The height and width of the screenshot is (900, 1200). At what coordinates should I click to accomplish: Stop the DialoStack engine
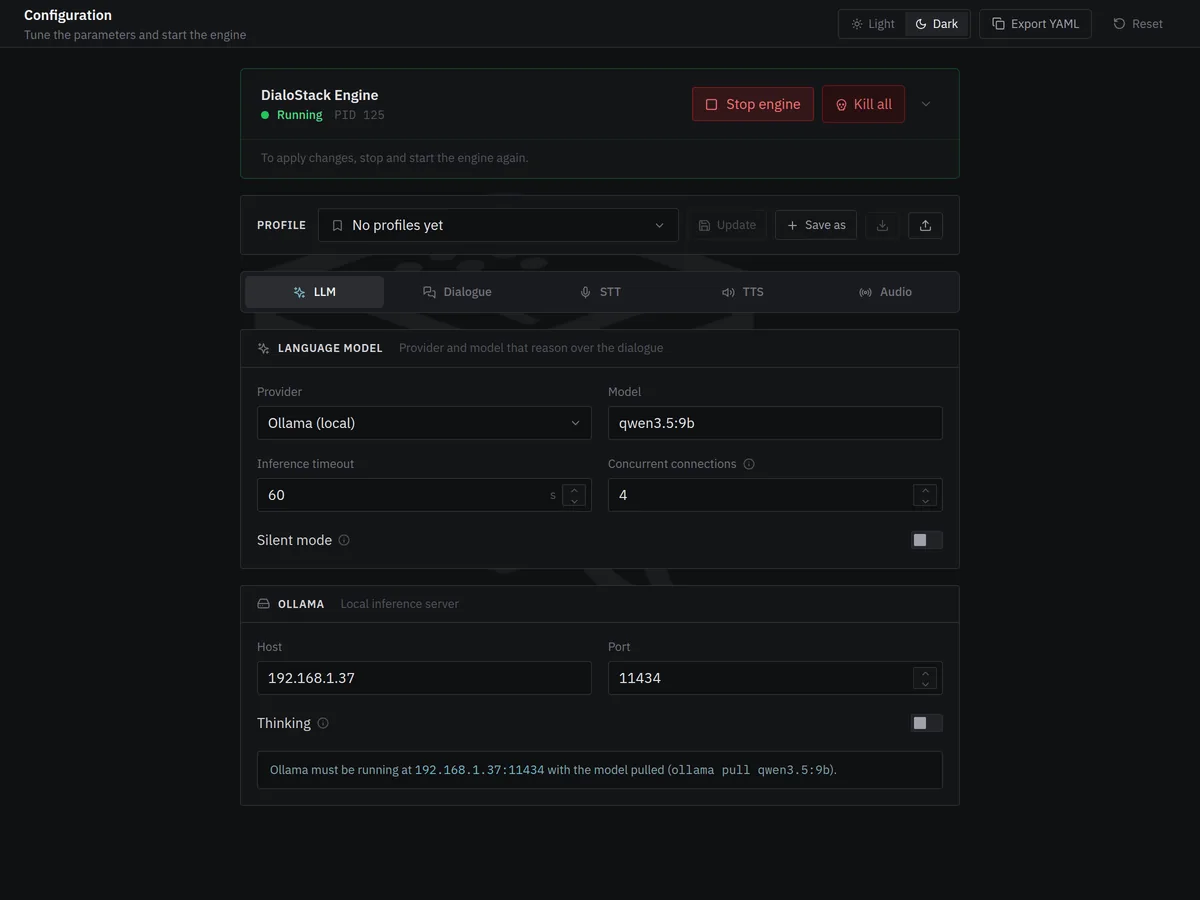click(x=753, y=104)
